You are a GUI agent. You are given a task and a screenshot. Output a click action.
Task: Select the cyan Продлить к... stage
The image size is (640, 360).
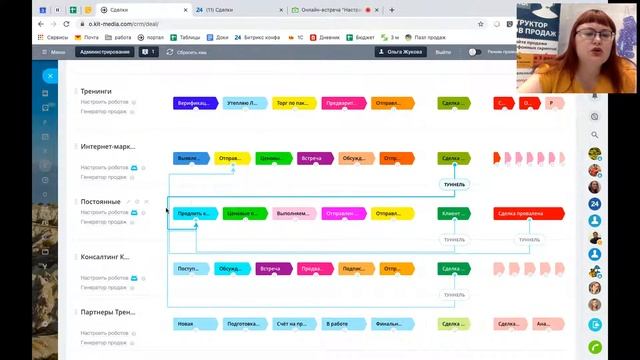196,213
